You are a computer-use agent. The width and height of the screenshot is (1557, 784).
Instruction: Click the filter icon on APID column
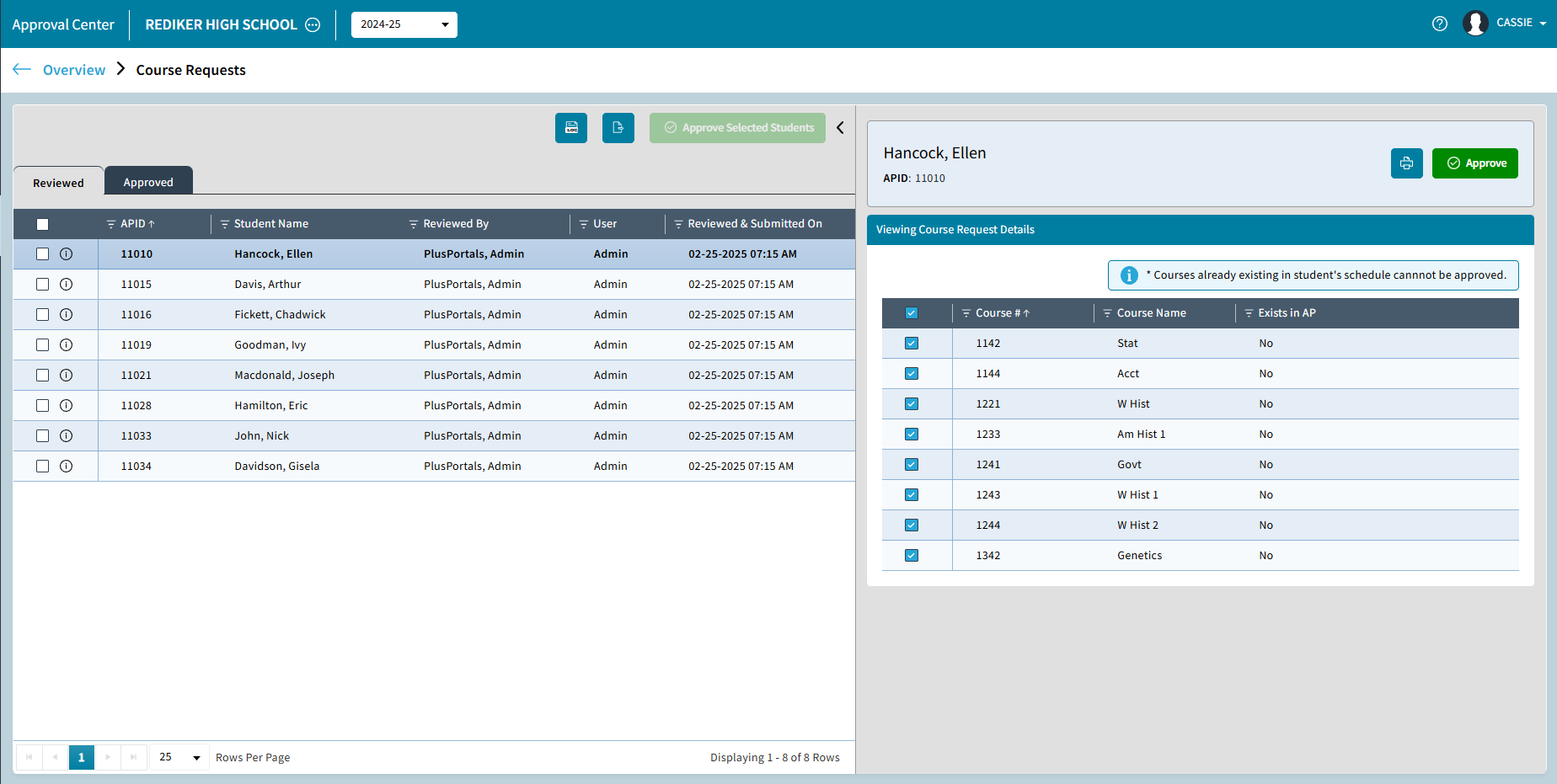coord(111,224)
